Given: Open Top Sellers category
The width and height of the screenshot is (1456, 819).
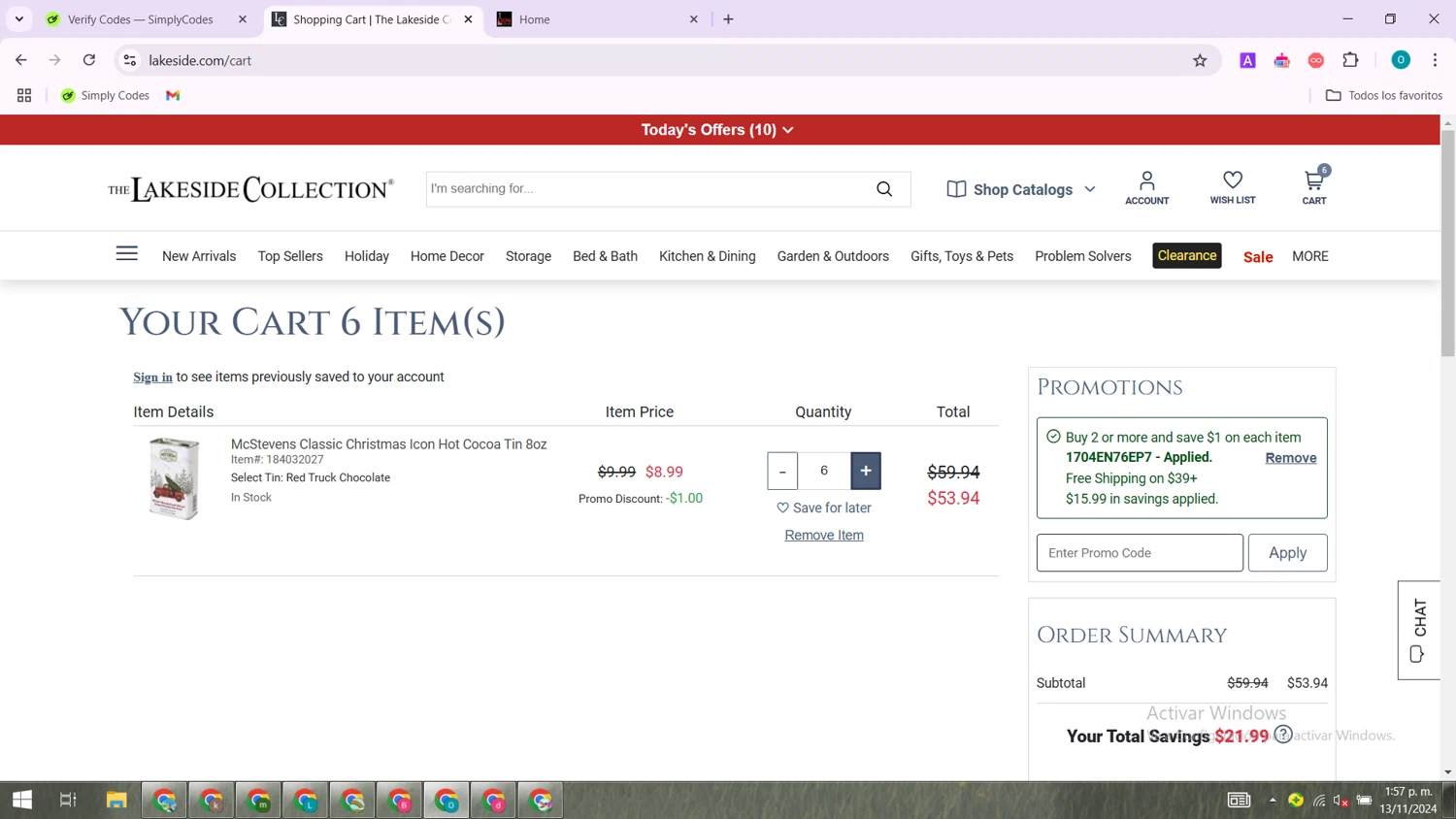Looking at the screenshot, I should 290,256.
